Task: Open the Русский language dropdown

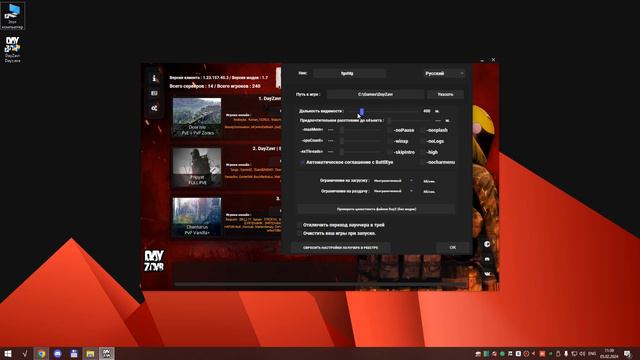Action: tap(444, 73)
